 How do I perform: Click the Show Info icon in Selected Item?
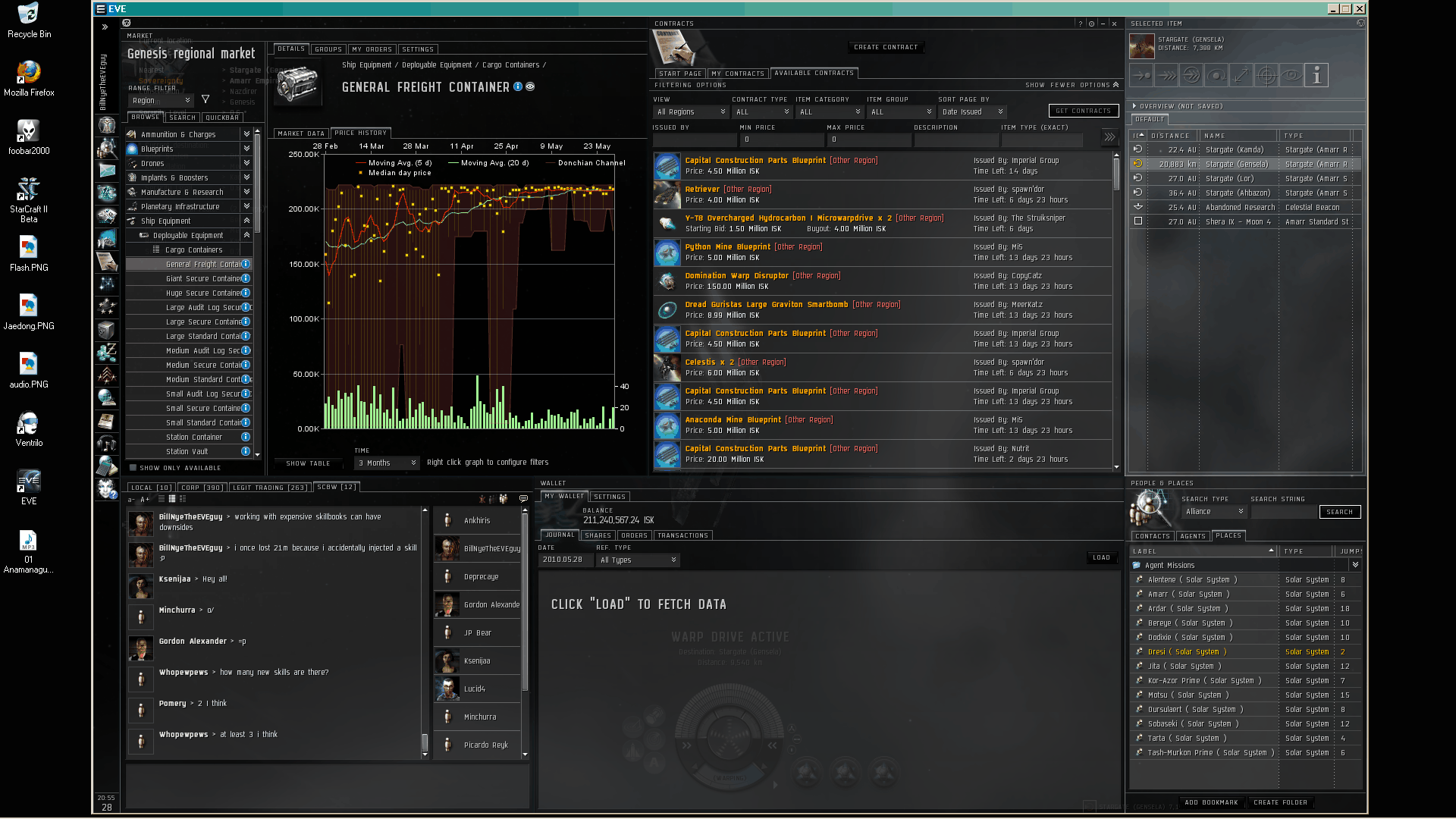click(x=1316, y=75)
